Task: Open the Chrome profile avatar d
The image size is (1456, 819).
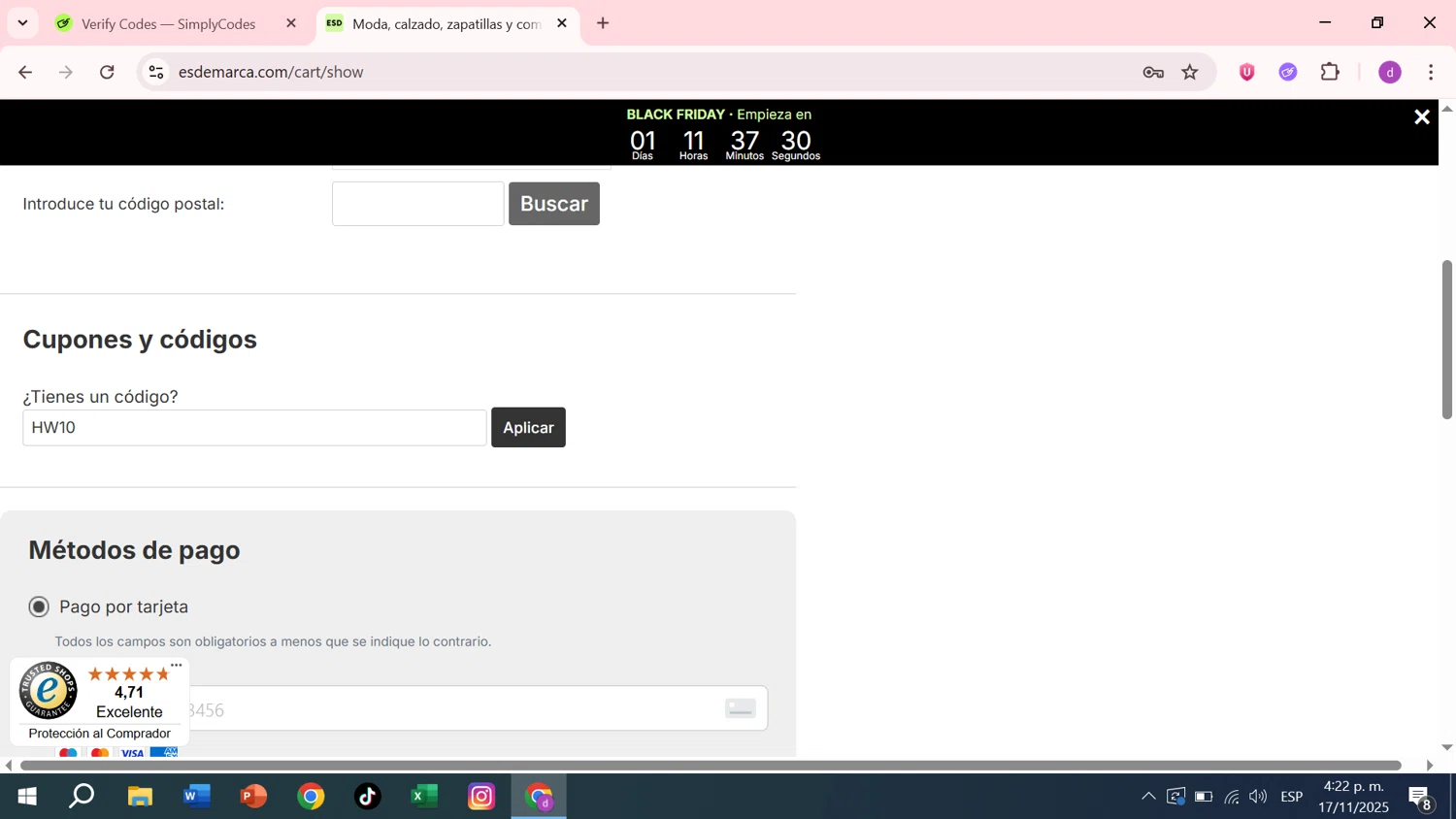Action: (1390, 72)
